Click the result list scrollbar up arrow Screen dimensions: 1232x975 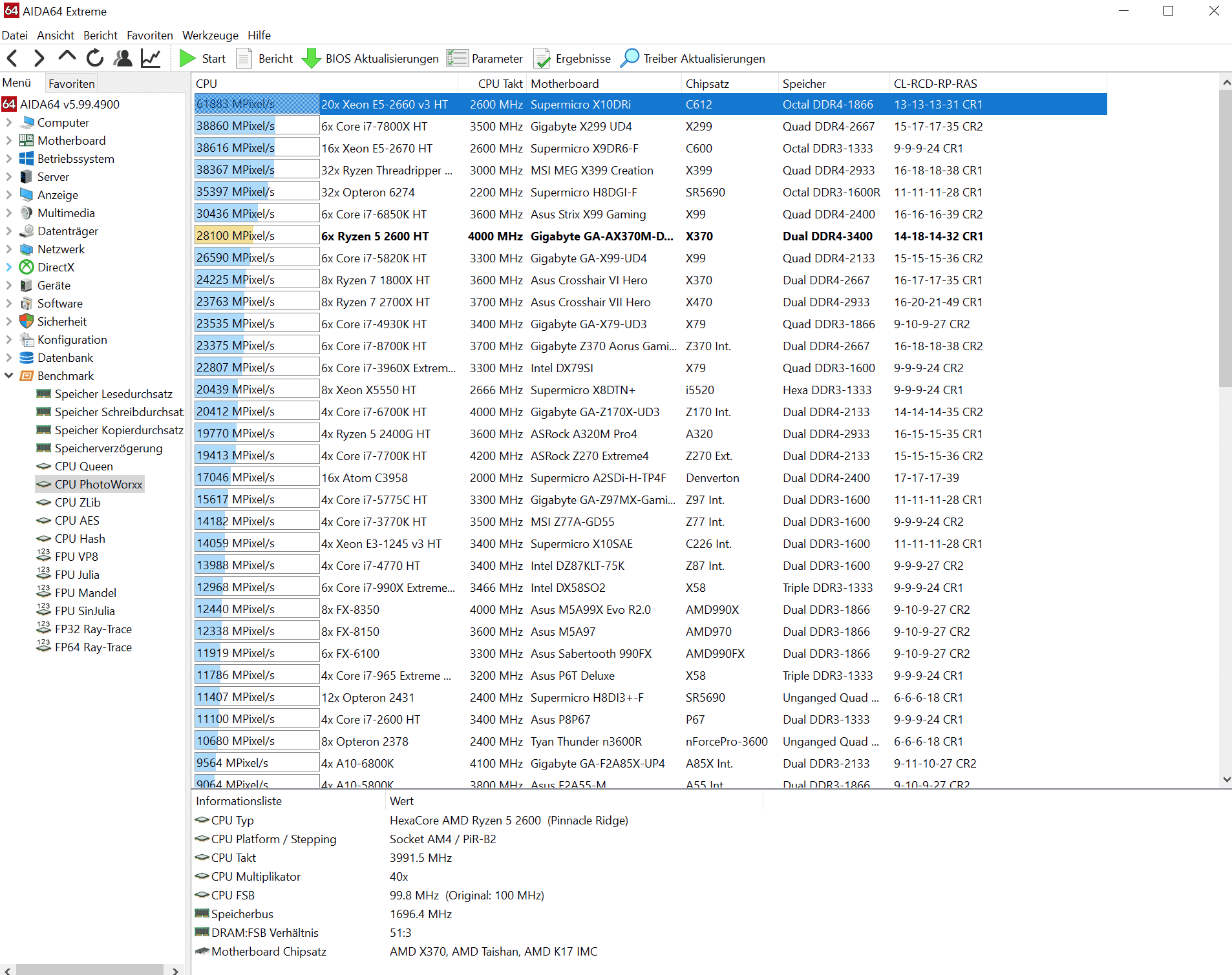(1226, 83)
